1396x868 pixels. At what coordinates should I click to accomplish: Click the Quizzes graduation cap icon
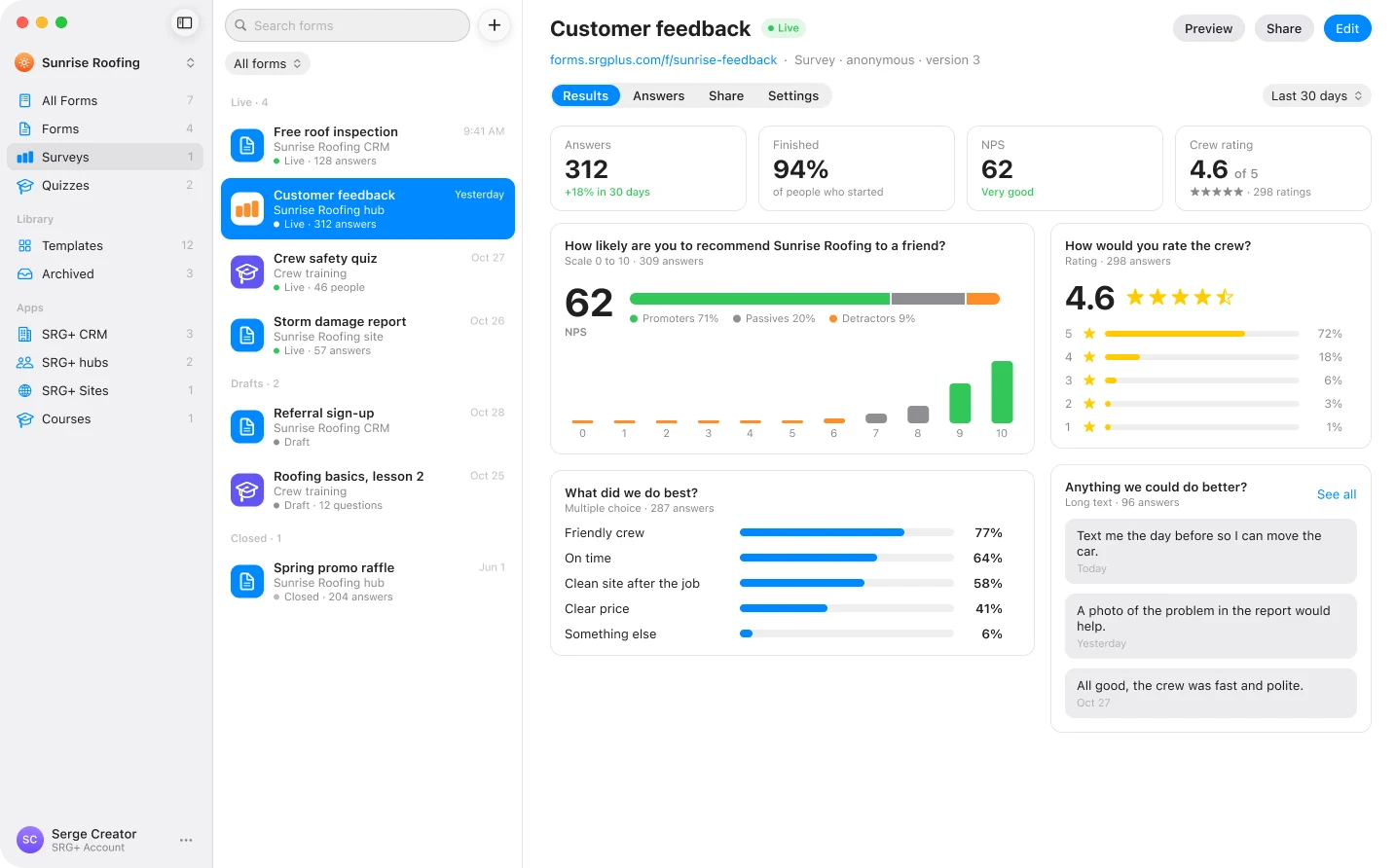pyautogui.click(x=25, y=185)
